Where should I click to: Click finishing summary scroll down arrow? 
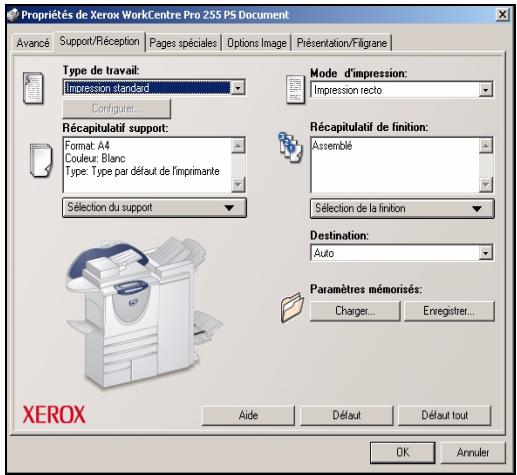486,184
